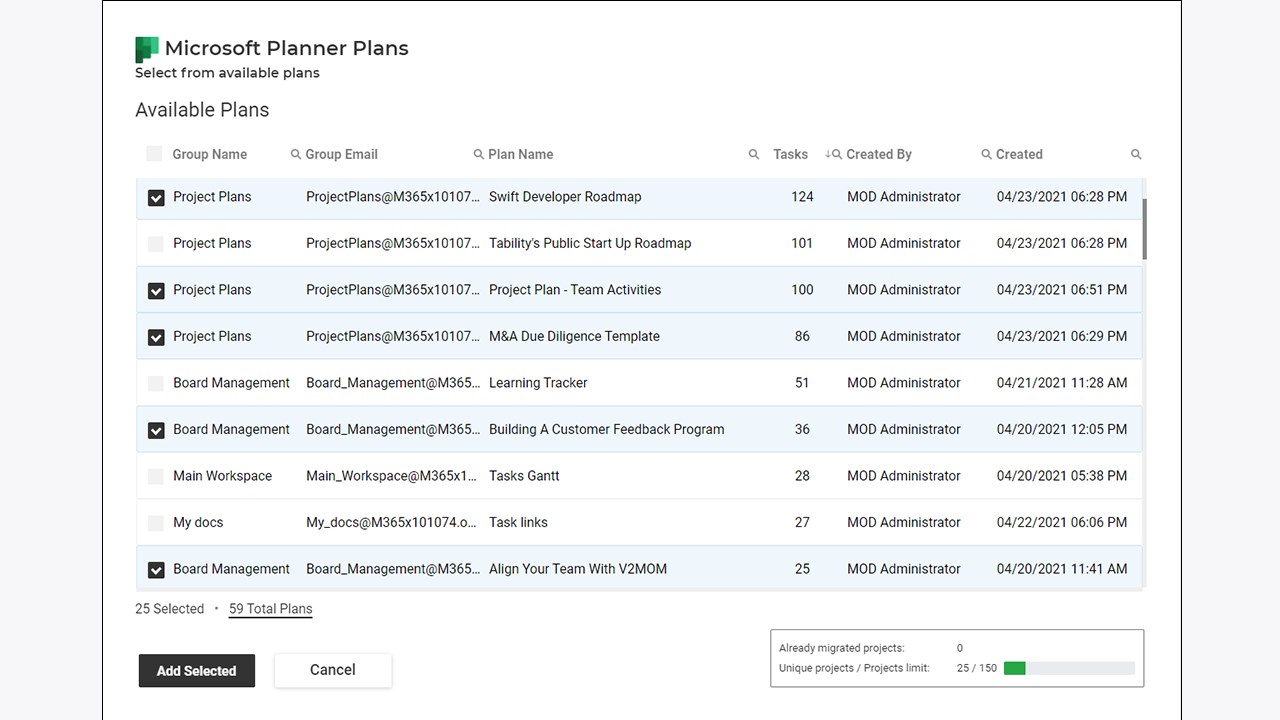Image resolution: width=1280 pixels, height=720 pixels.
Task: Select plan name Align Your Team With V2MOM
Action: [x=578, y=569]
